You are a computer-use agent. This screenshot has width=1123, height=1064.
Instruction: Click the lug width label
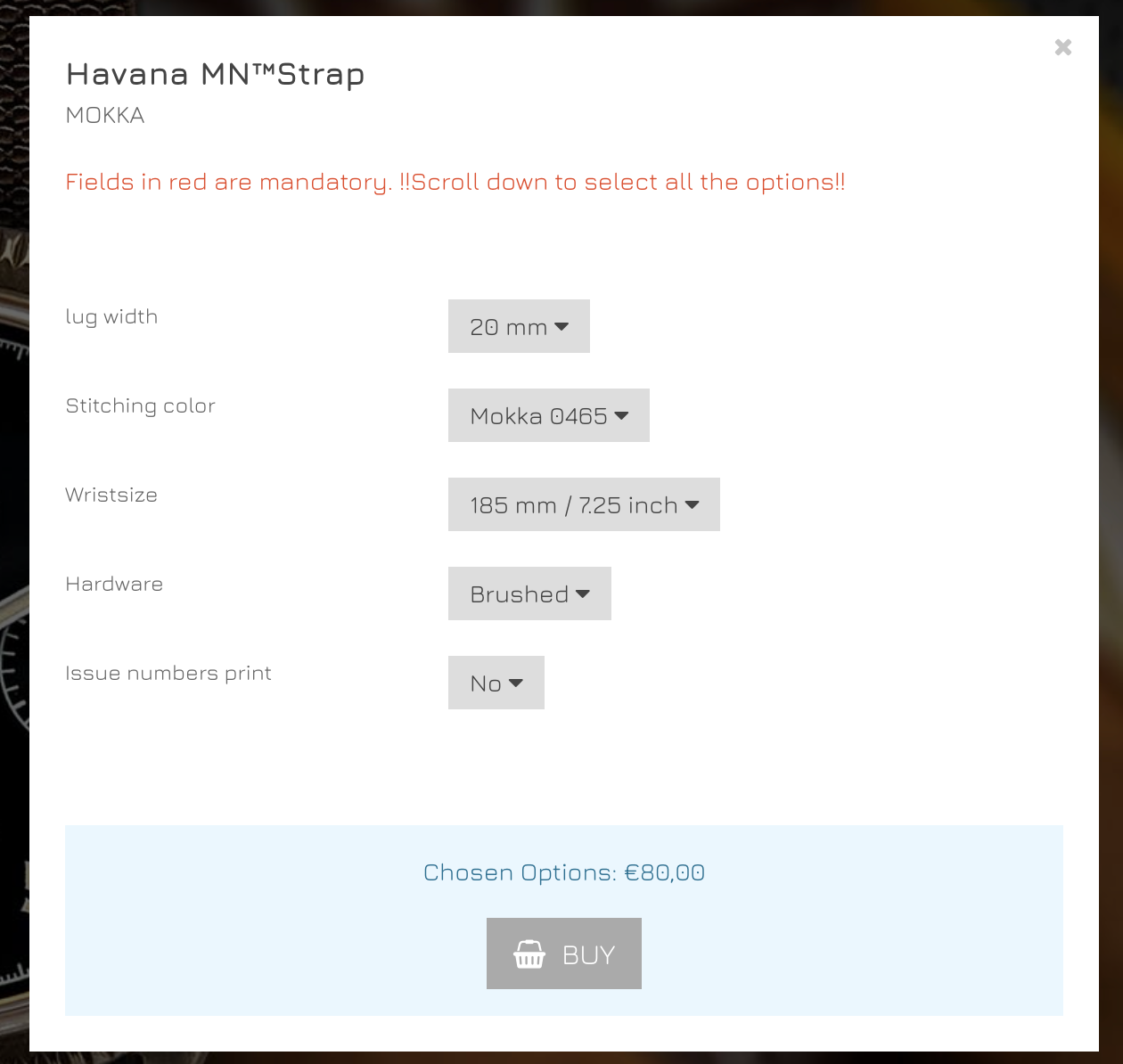(x=111, y=317)
